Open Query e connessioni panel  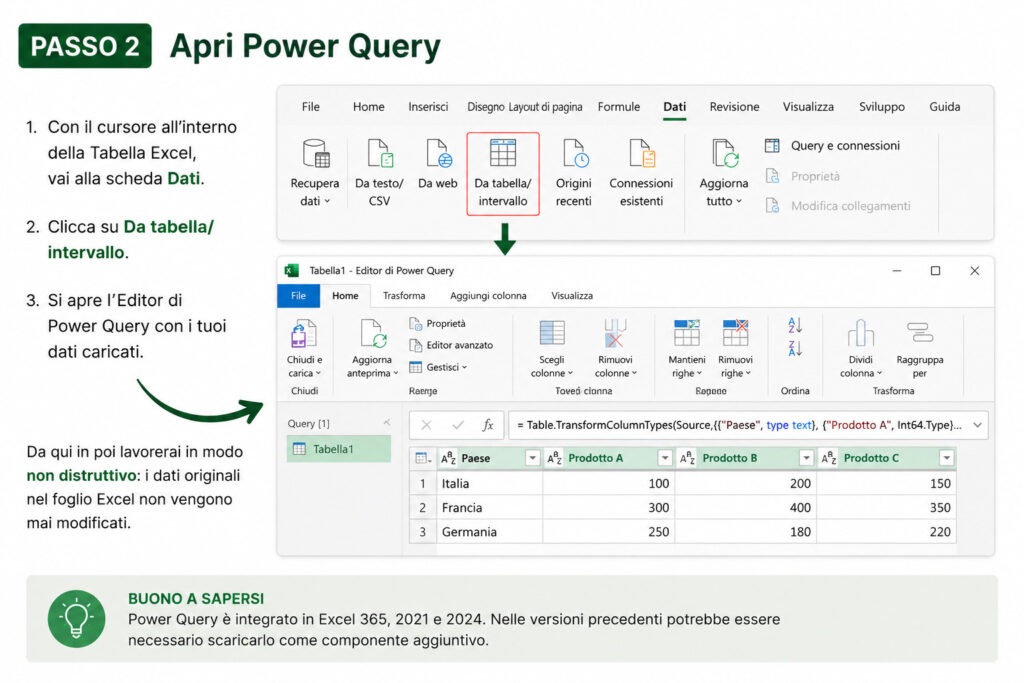833,146
